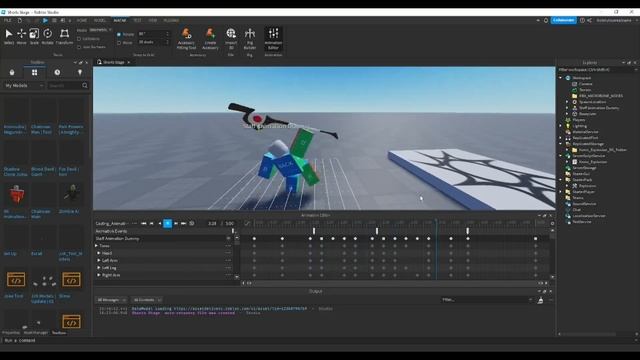Open the My Models dropdown in Toolbox
640x360 pixels.
(x=24, y=86)
